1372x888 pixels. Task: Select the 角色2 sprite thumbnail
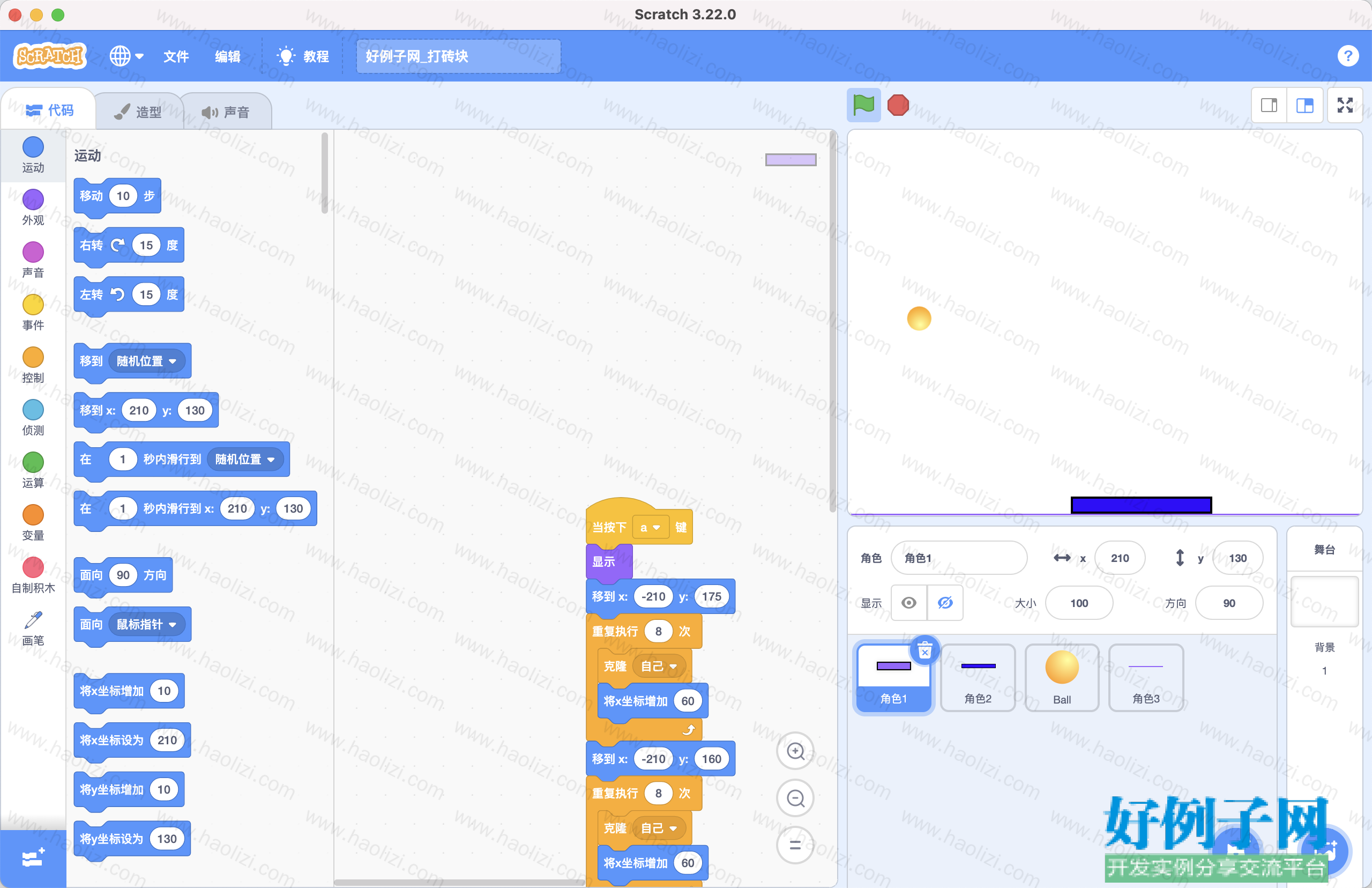[978, 678]
